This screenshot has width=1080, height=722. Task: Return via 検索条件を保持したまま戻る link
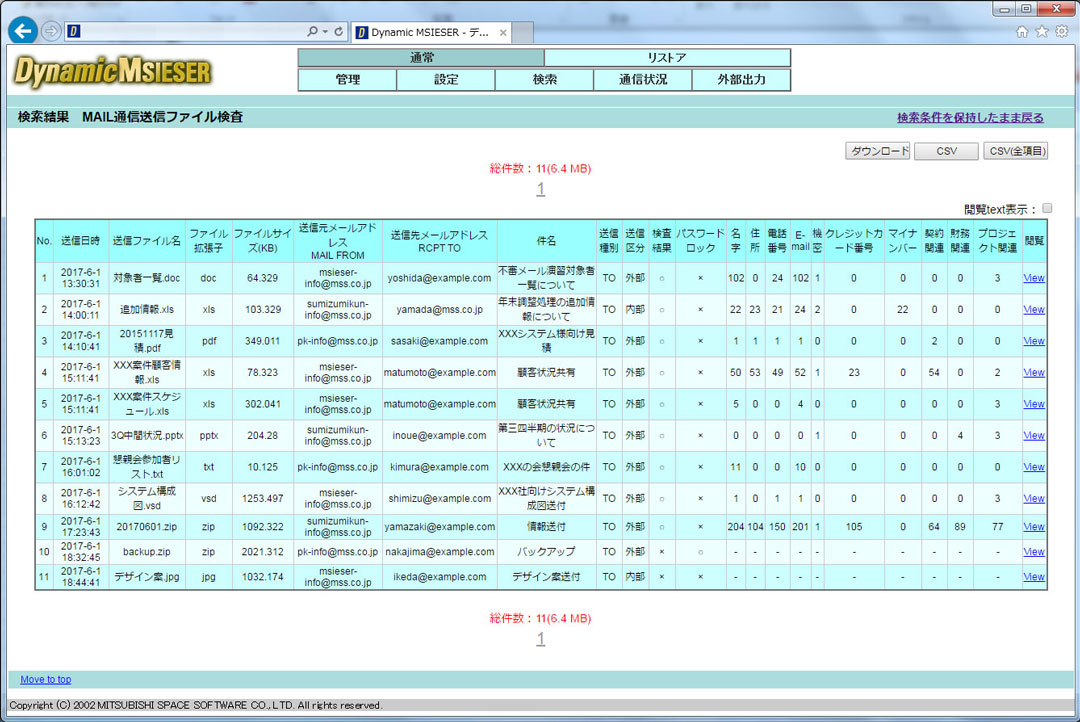[970, 118]
